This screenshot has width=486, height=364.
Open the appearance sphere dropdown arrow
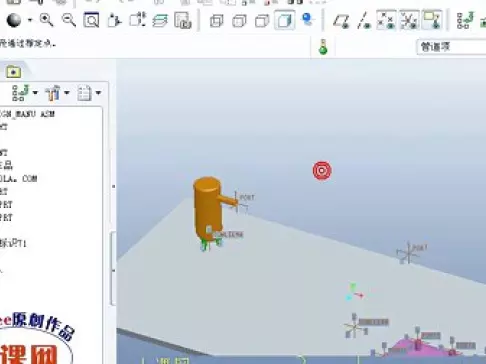click(30, 20)
